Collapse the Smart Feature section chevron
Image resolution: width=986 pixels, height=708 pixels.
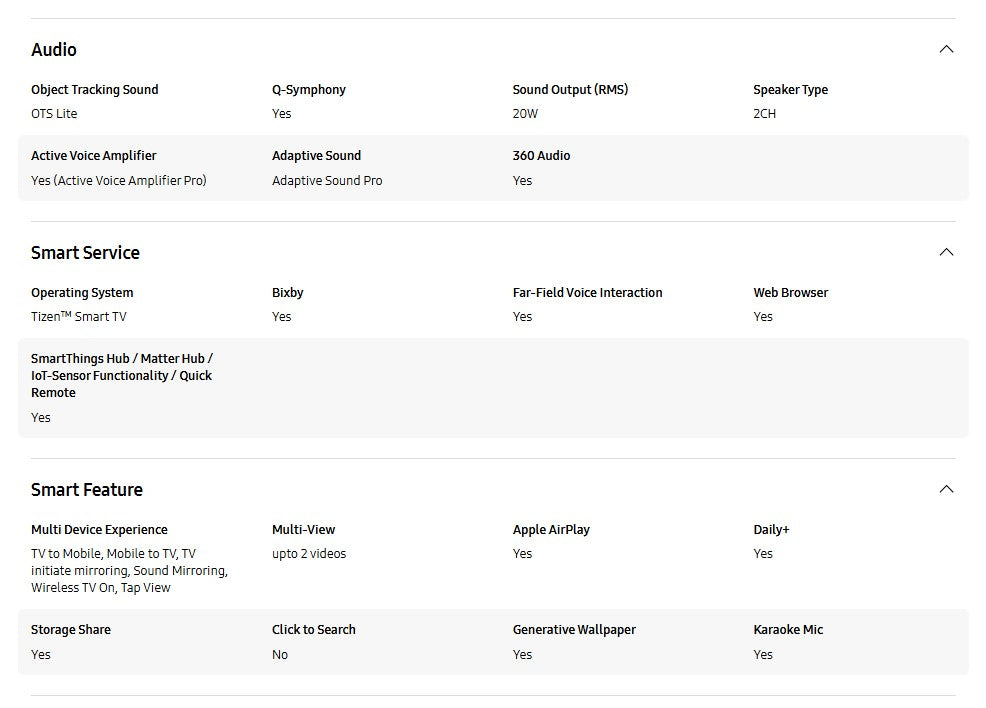(x=946, y=489)
